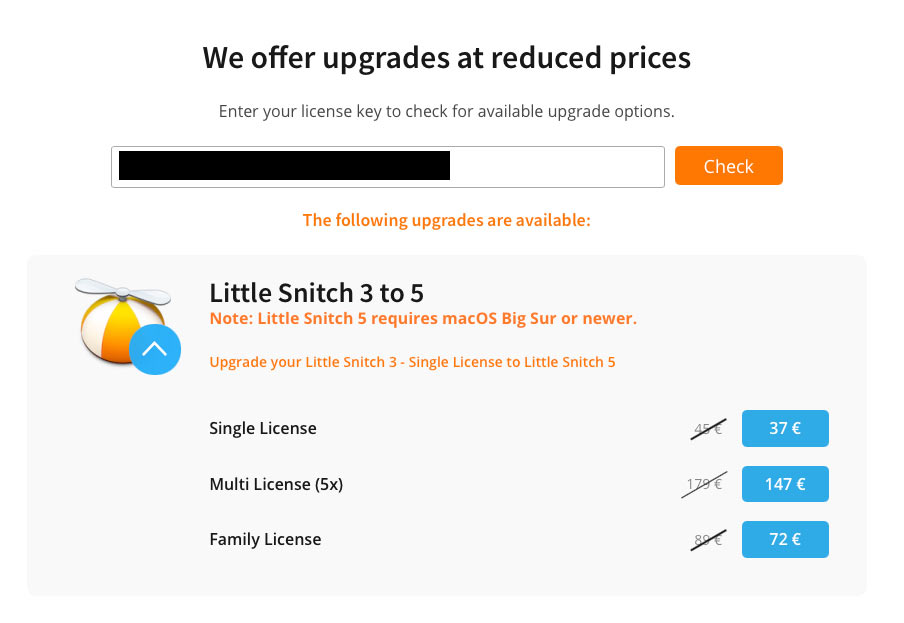This screenshot has width=904, height=623.
Task: Buy the Single License for 37 €
Action: coord(785,429)
